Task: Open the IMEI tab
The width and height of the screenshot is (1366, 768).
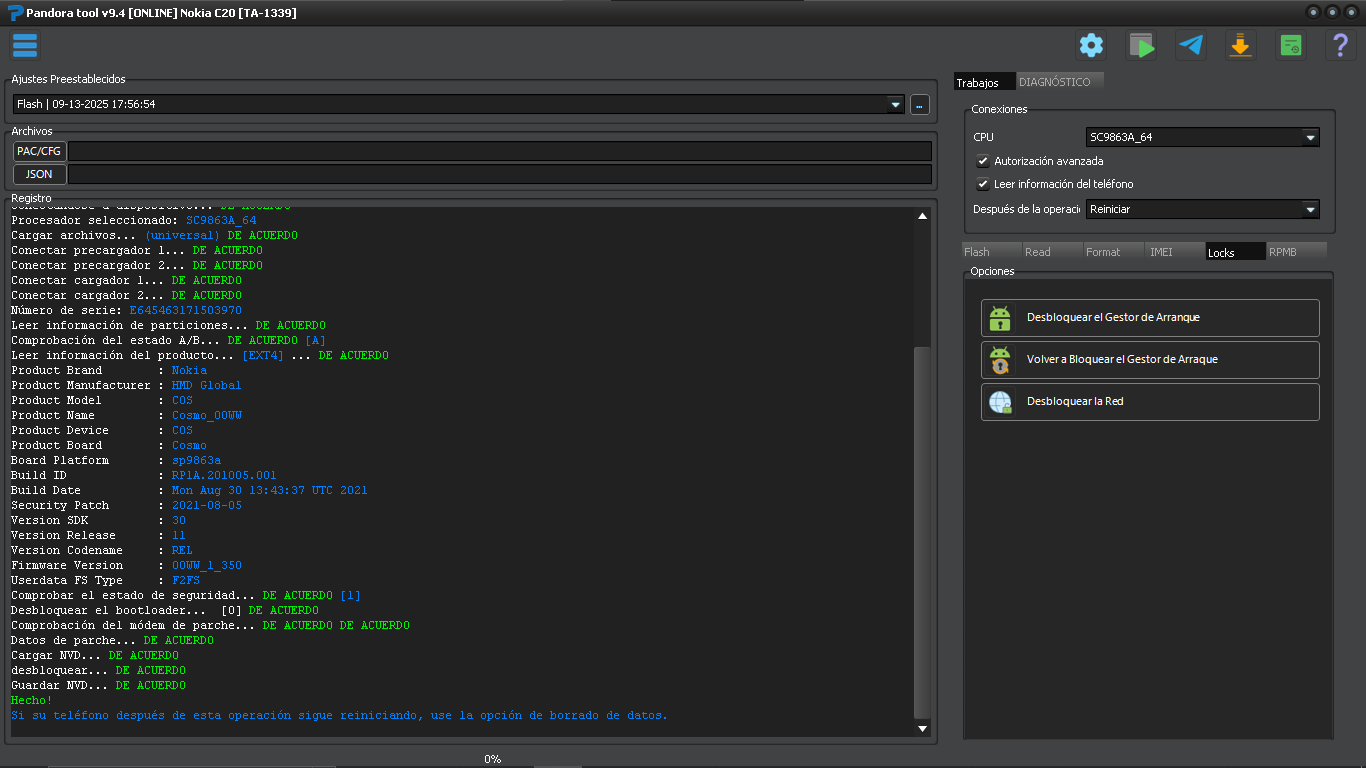Action: click(x=1175, y=252)
